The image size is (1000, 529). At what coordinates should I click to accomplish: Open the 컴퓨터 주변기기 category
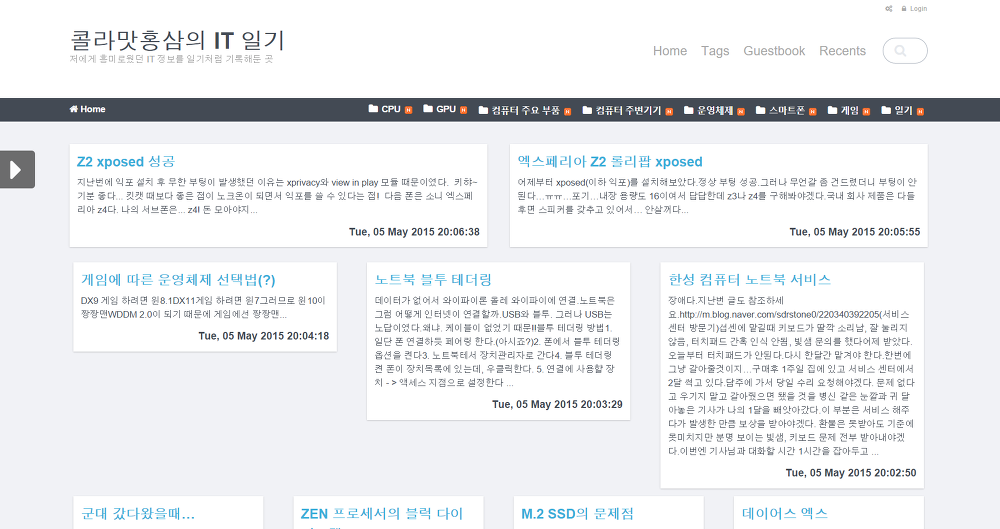pos(627,110)
